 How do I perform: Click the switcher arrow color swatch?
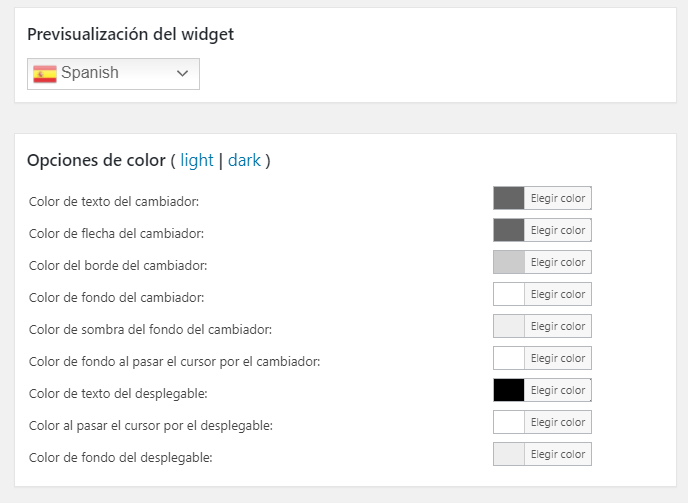509,230
